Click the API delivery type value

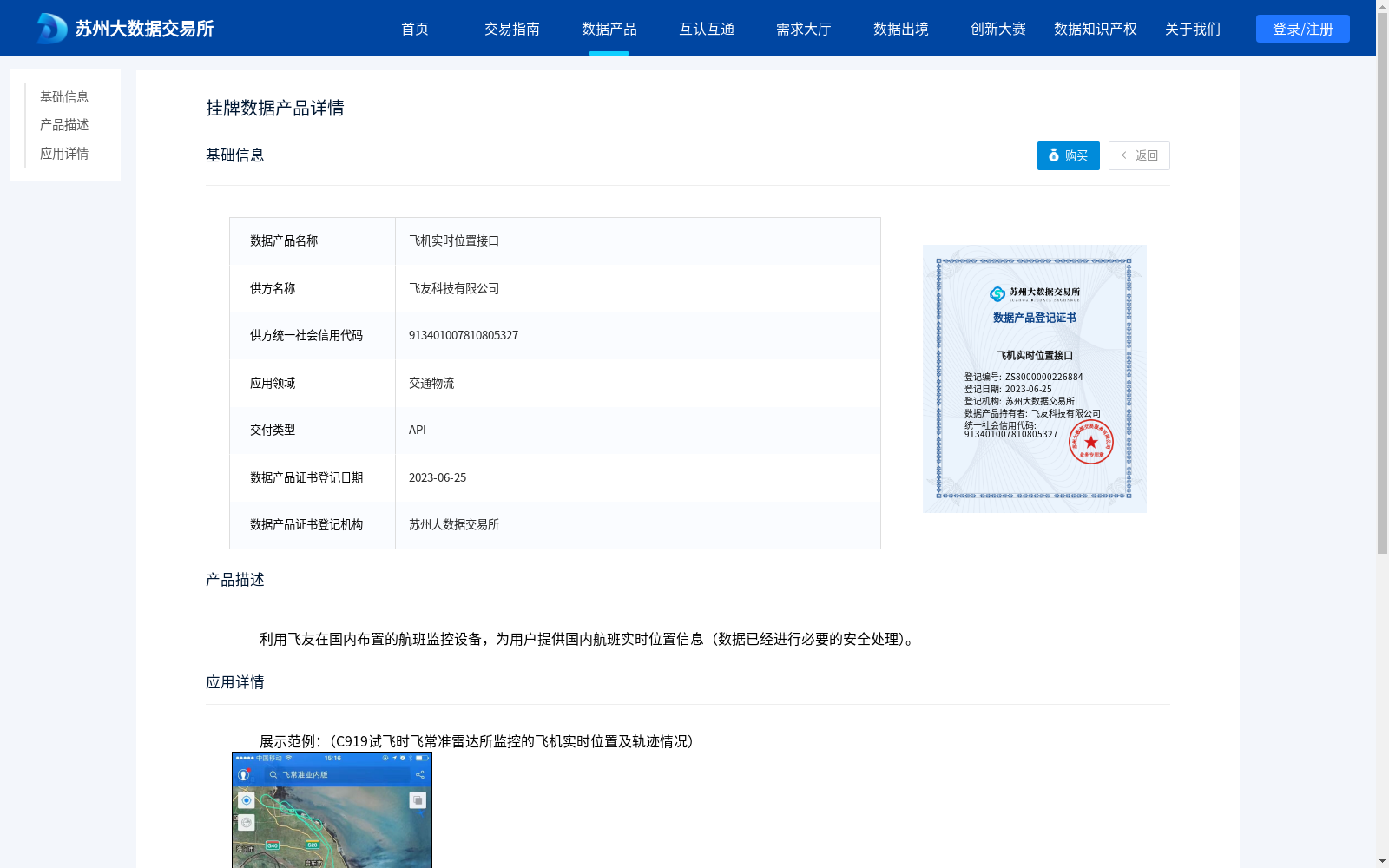[x=638, y=431]
